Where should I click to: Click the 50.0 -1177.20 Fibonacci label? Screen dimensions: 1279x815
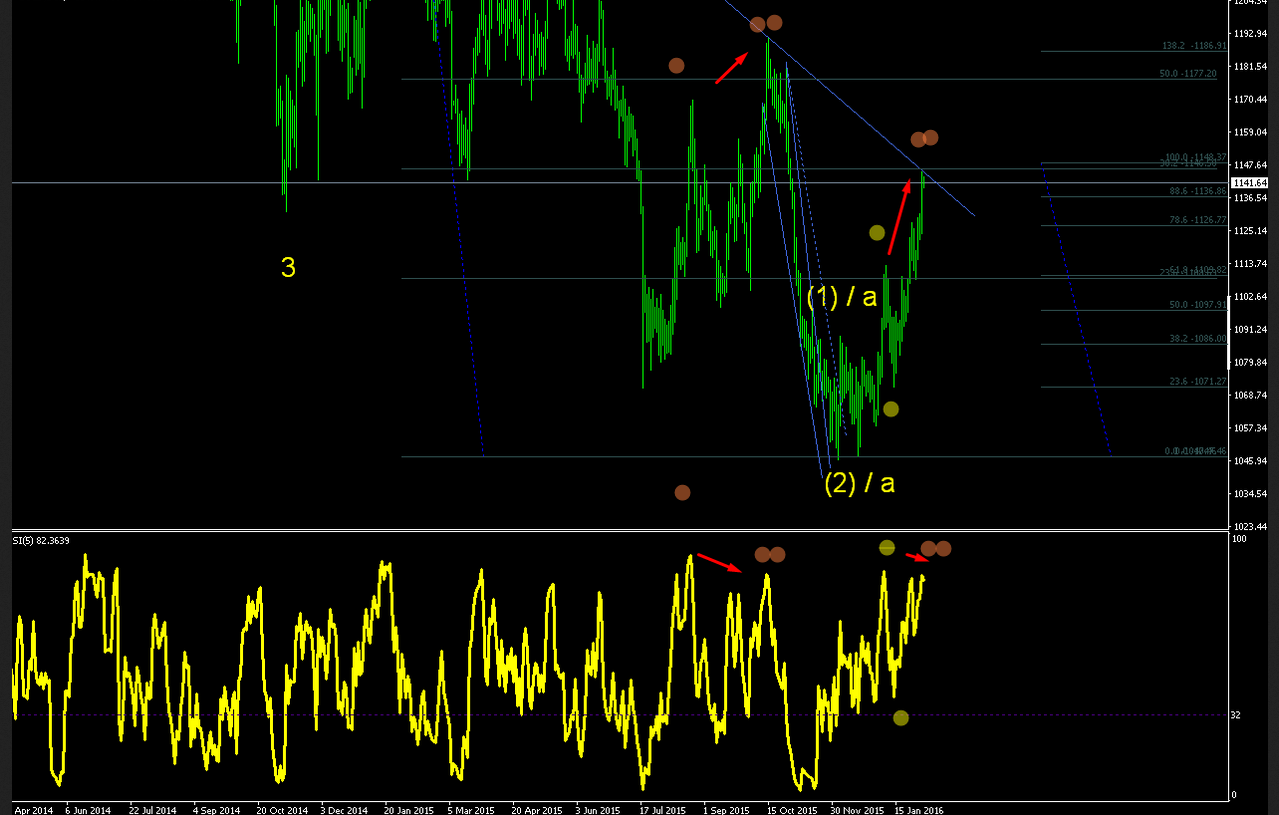point(1188,74)
